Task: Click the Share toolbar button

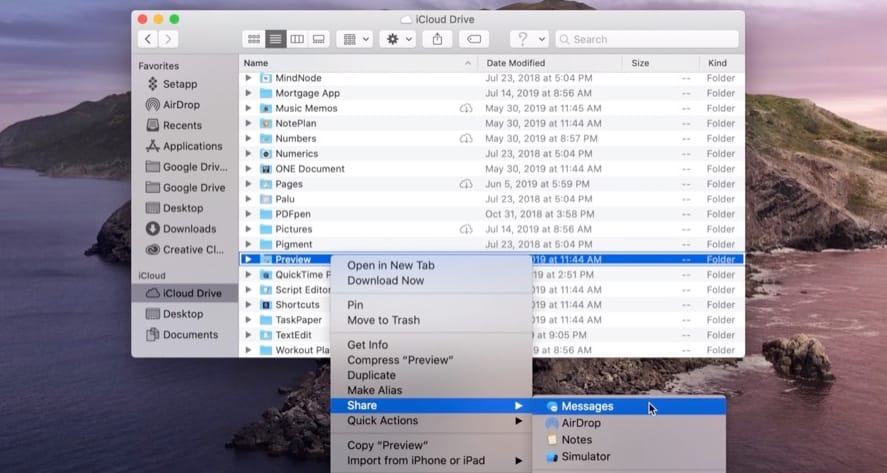Action: click(437, 39)
